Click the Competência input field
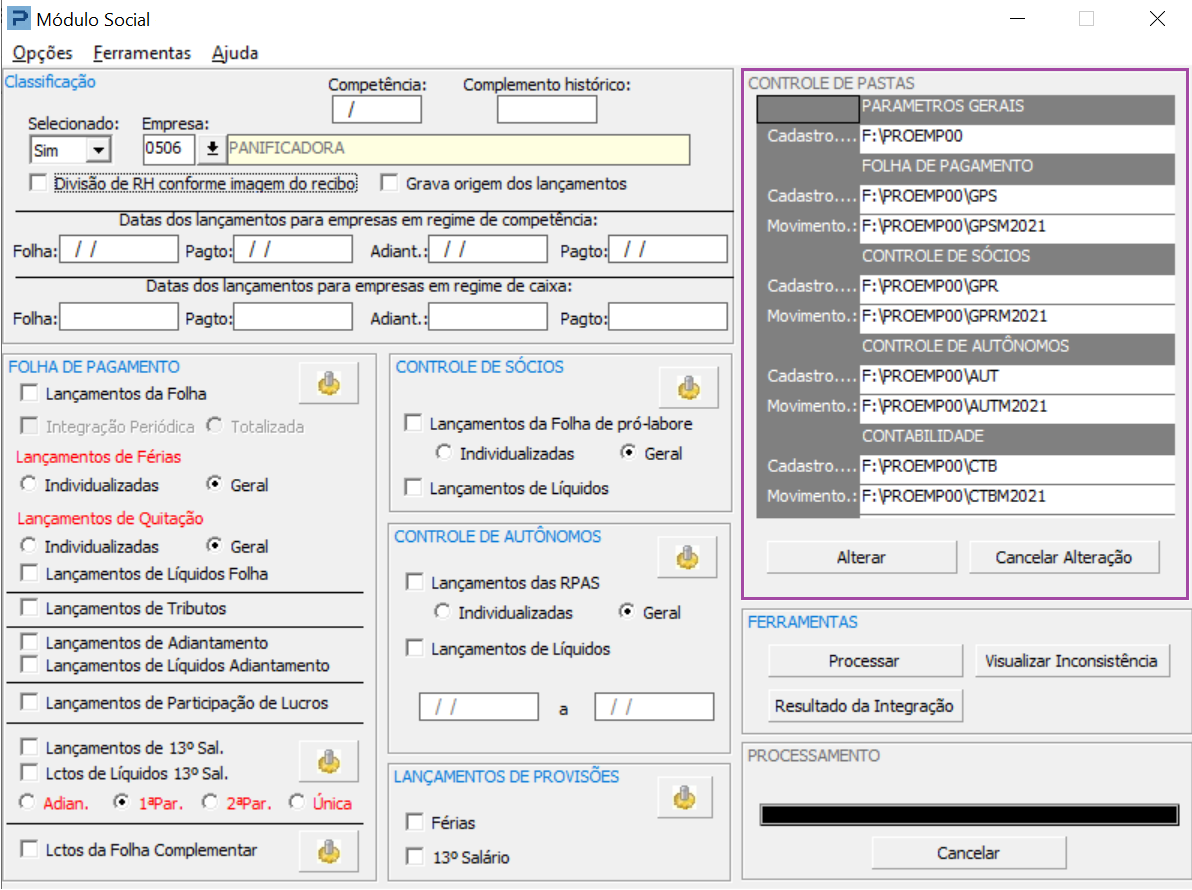Screen dimensions: 1192x890 376,109
